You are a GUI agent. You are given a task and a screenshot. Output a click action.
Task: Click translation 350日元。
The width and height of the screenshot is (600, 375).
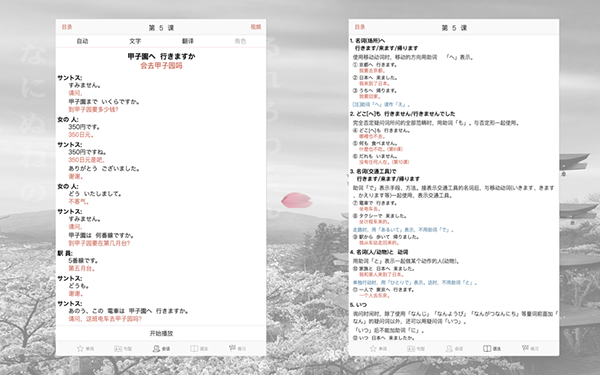pos(81,135)
